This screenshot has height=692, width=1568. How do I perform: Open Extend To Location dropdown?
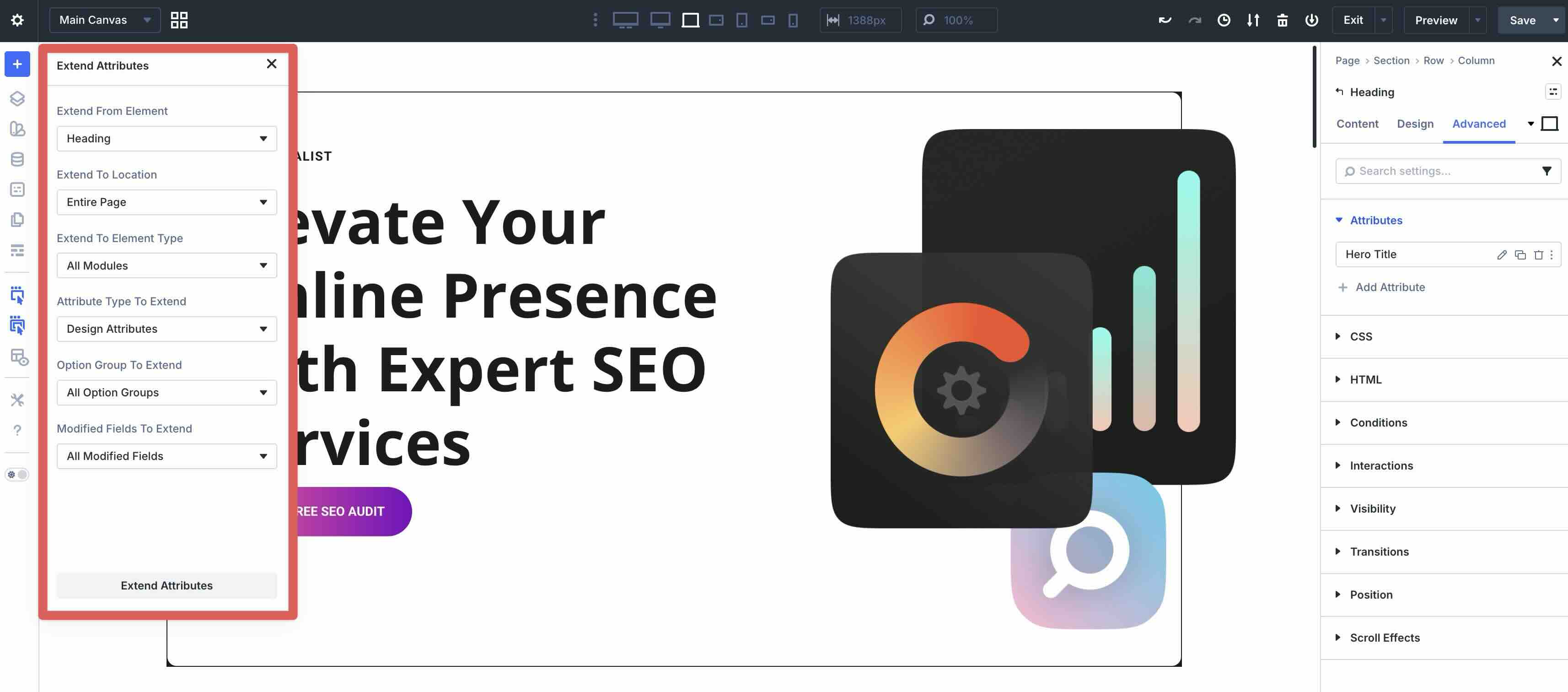pos(166,202)
